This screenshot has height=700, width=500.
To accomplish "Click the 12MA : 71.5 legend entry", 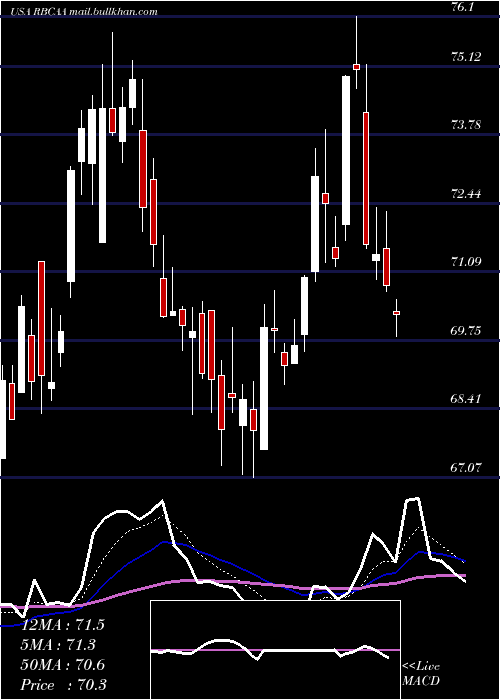I will coord(63,625).
